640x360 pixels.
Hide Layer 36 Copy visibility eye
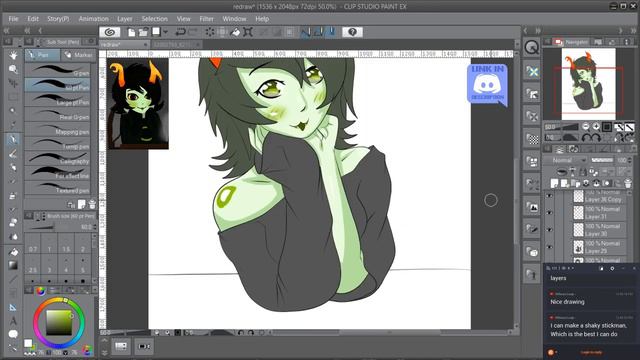pyautogui.click(x=549, y=196)
